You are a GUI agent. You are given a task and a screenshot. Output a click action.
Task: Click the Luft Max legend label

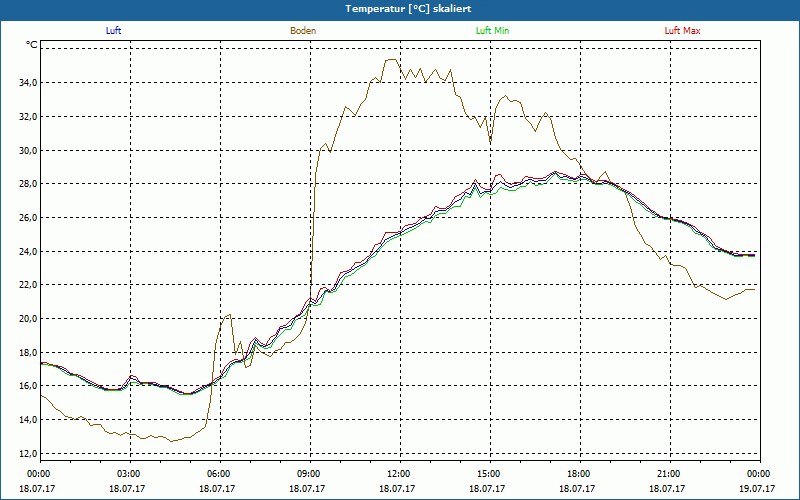pyautogui.click(x=682, y=31)
